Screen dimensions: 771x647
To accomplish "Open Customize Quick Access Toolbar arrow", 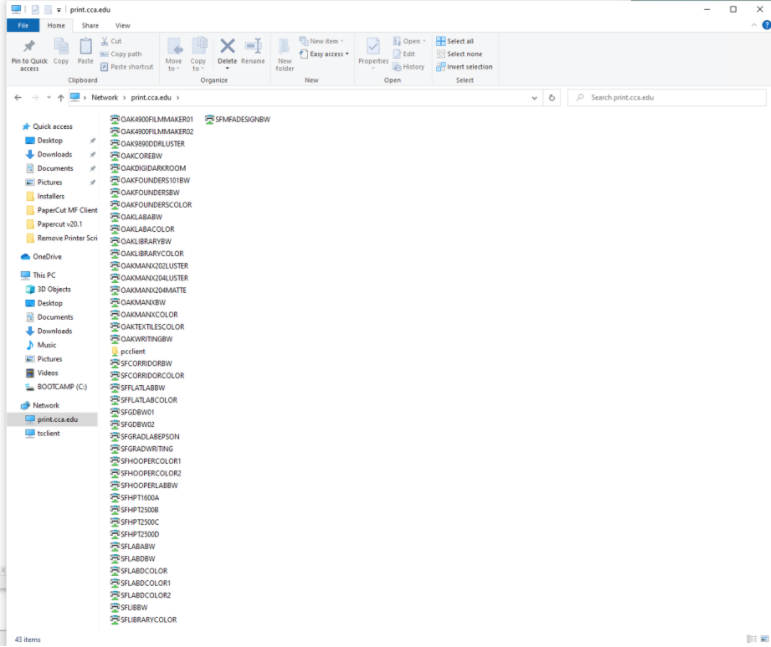I will tap(59, 10).
